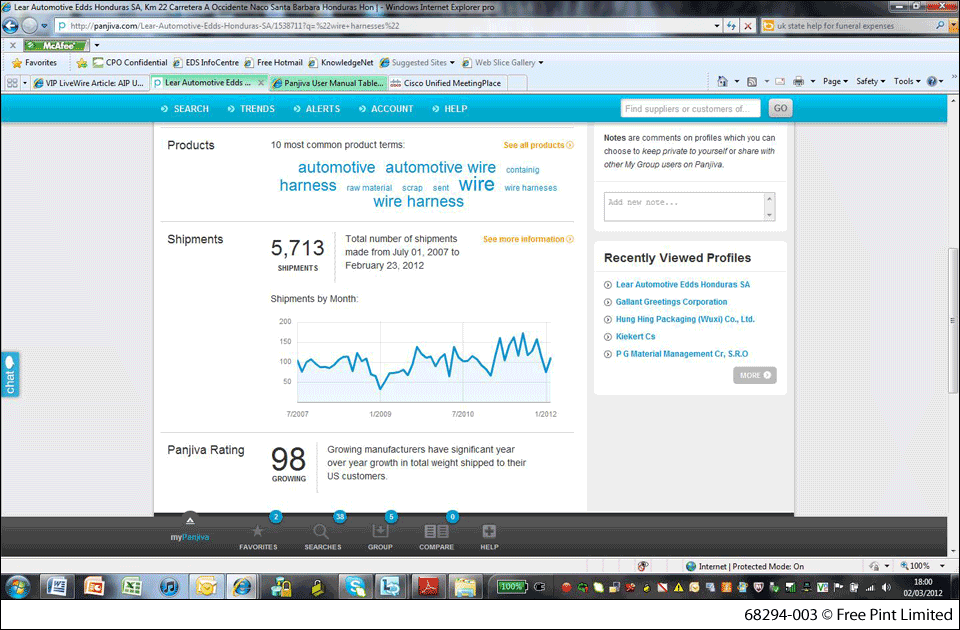The width and height of the screenshot is (960, 630).
Task: Open Gallant Greetings Corporation profile link
Action: [x=671, y=302]
